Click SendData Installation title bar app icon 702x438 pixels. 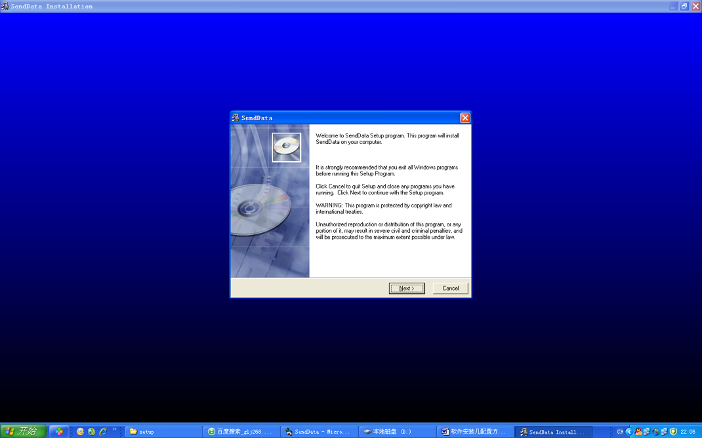tap(5, 6)
